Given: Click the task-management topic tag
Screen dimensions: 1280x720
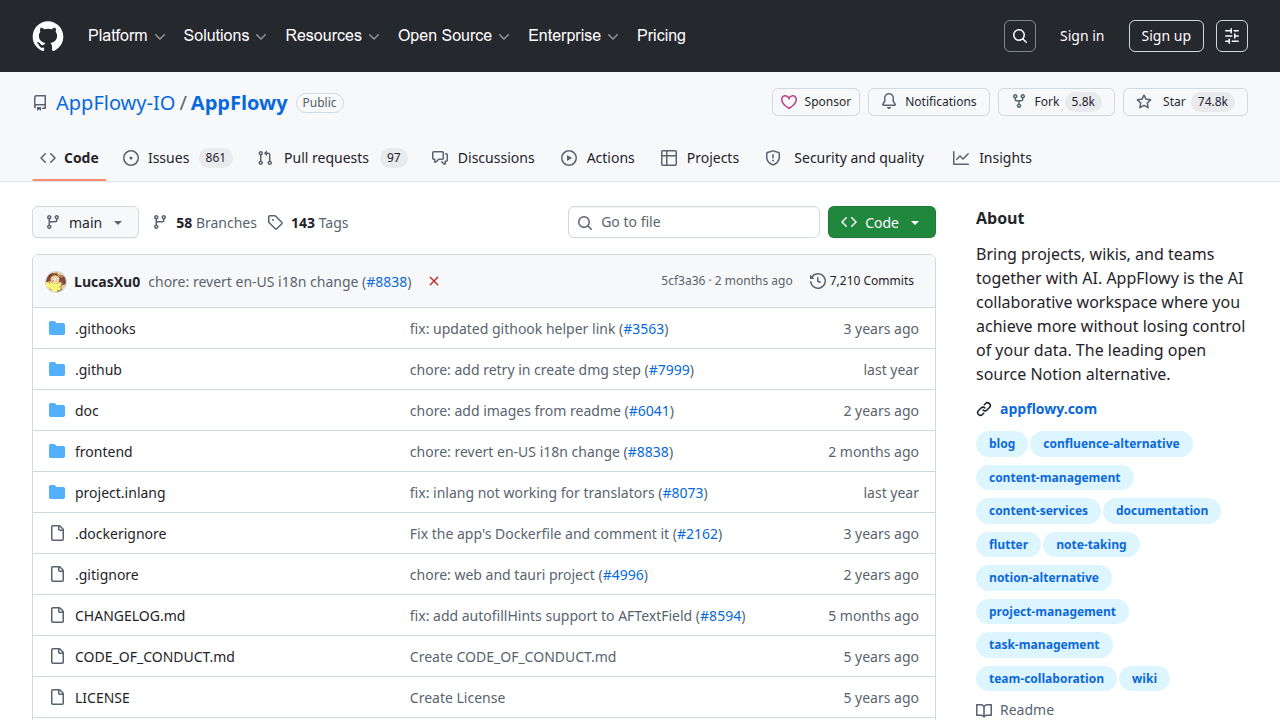Looking at the screenshot, I should 1044,645.
